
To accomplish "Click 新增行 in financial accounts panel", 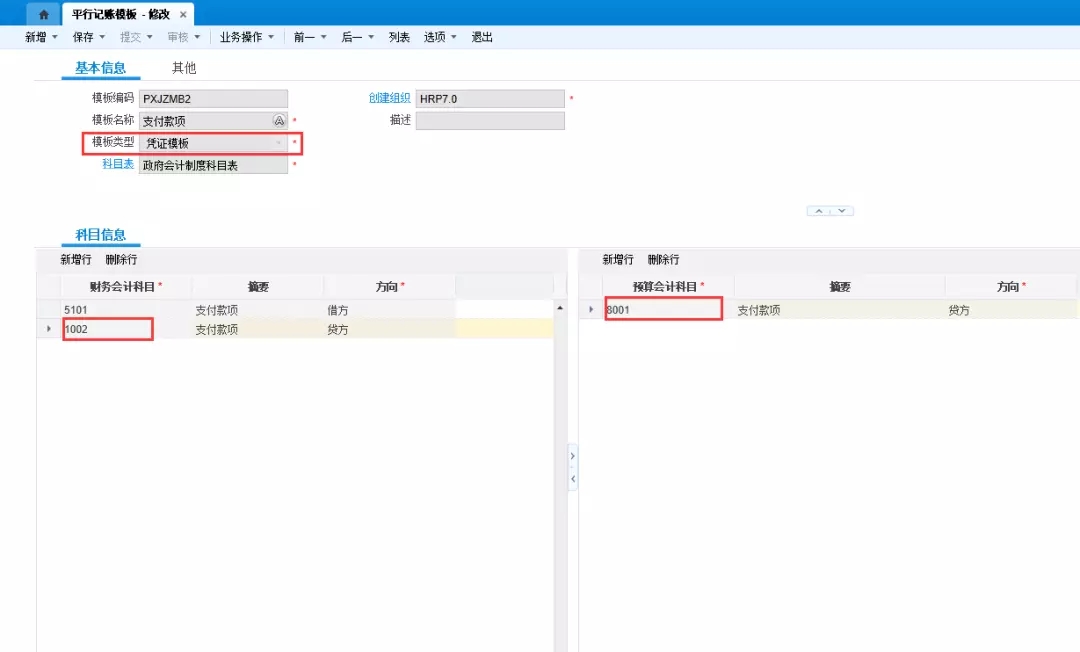I will tap(76, 260).
